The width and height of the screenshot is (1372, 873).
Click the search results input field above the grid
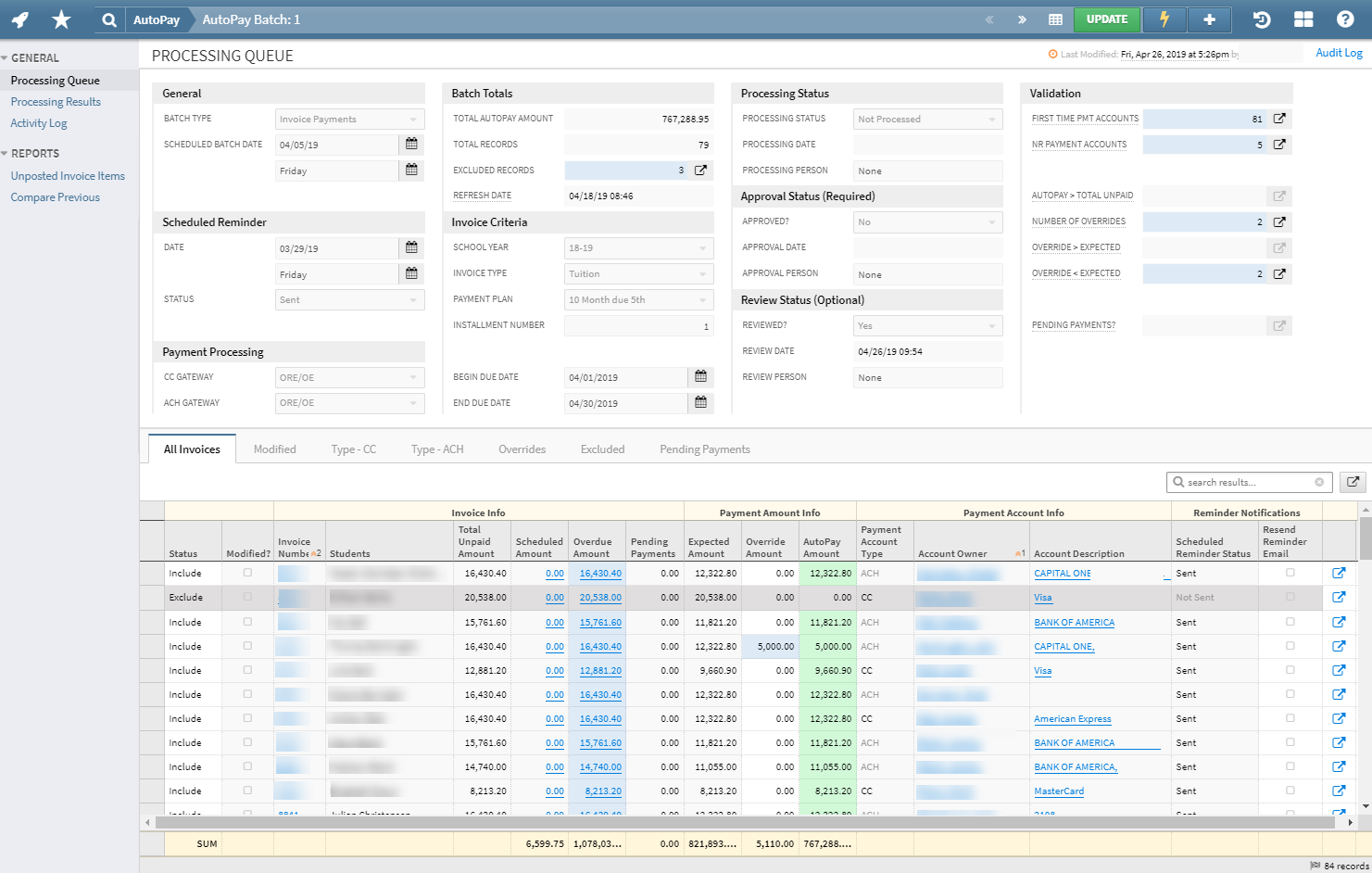1246,482
